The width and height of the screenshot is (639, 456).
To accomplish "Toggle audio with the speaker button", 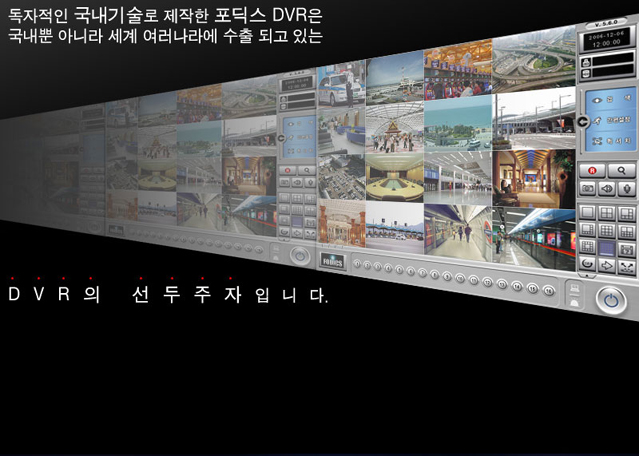I will pyautogui.click(x=607, y=189).
